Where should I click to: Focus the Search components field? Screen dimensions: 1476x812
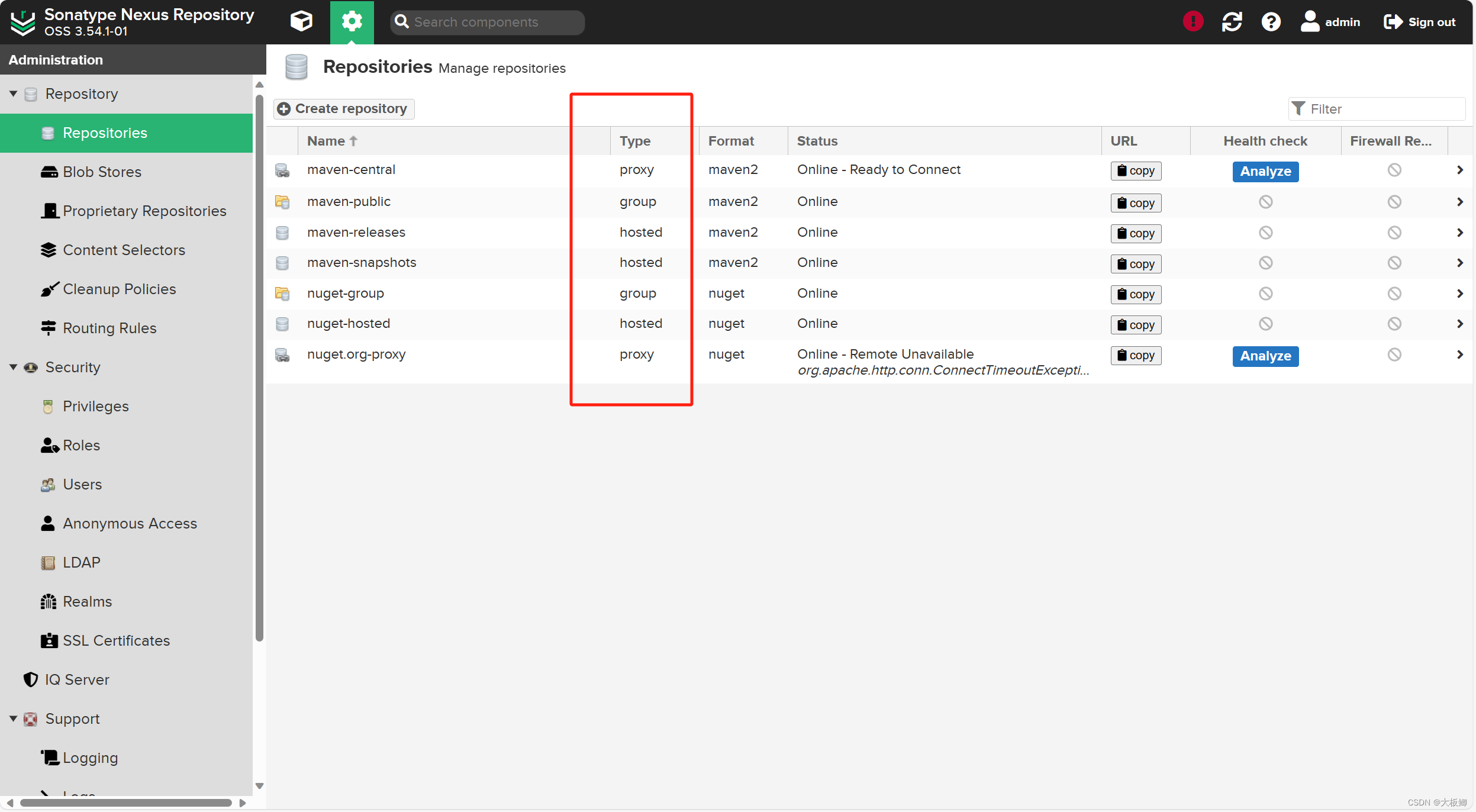(x=487, y=22)
